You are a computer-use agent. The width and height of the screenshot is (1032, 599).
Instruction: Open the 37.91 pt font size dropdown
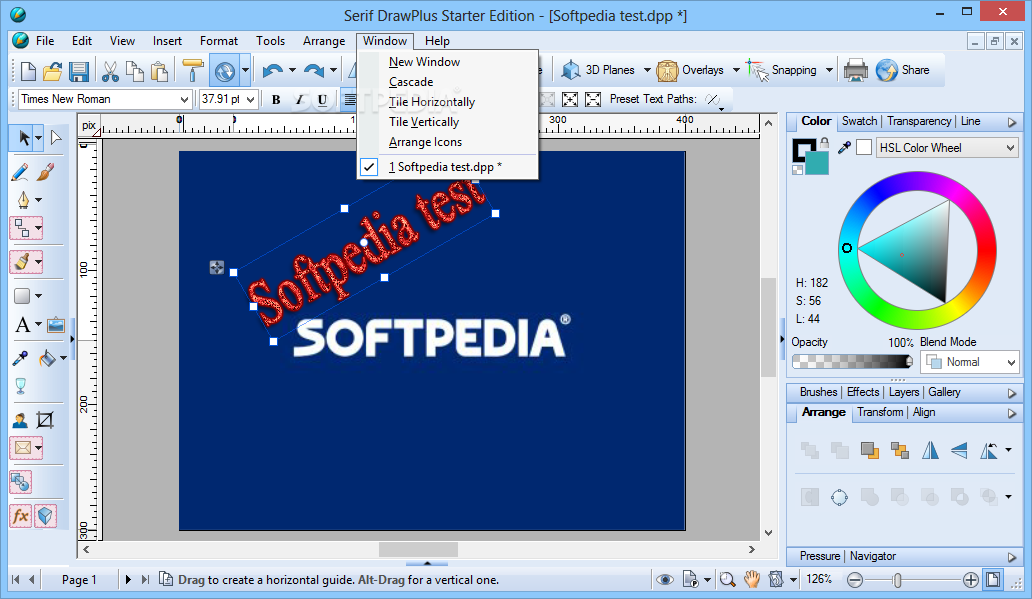coord(250,99)
